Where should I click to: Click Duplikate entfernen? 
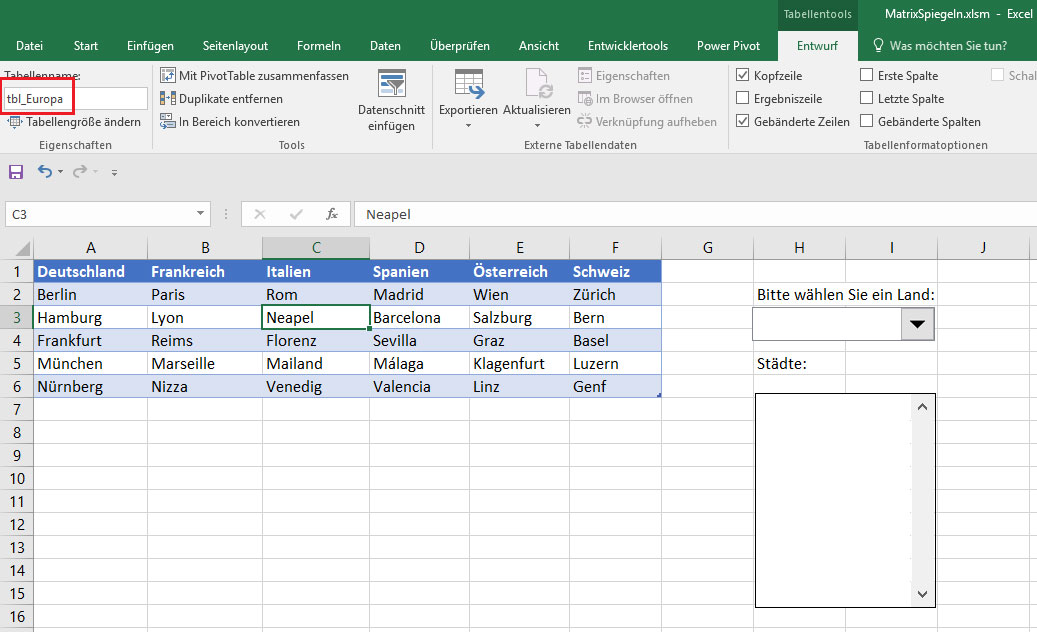click(x=222, y=99)
